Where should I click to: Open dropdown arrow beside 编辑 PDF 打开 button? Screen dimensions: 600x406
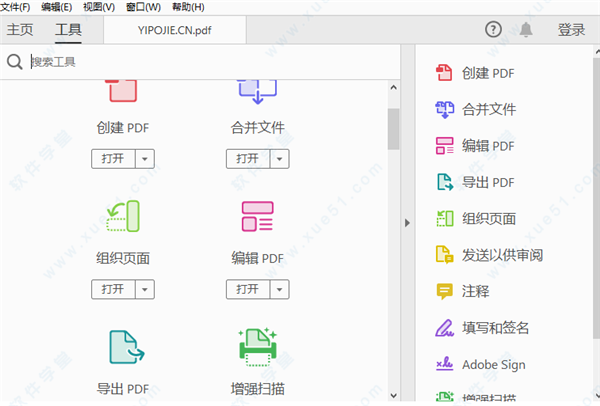[280, 289]
